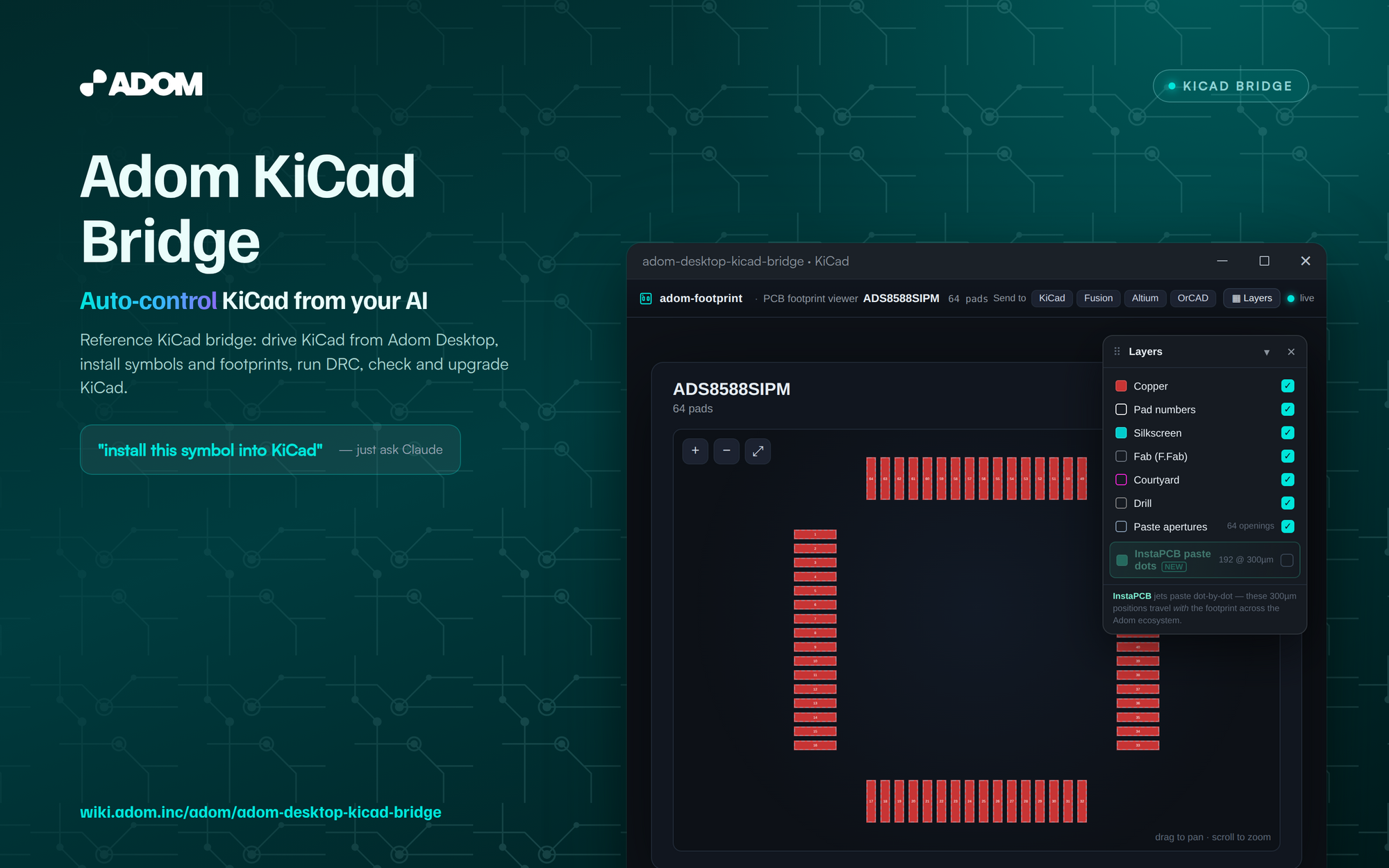This screenshot has height=868, width=1389.
Task: Toggle the Drill layer checkbox
Action: pos(1288,503)
